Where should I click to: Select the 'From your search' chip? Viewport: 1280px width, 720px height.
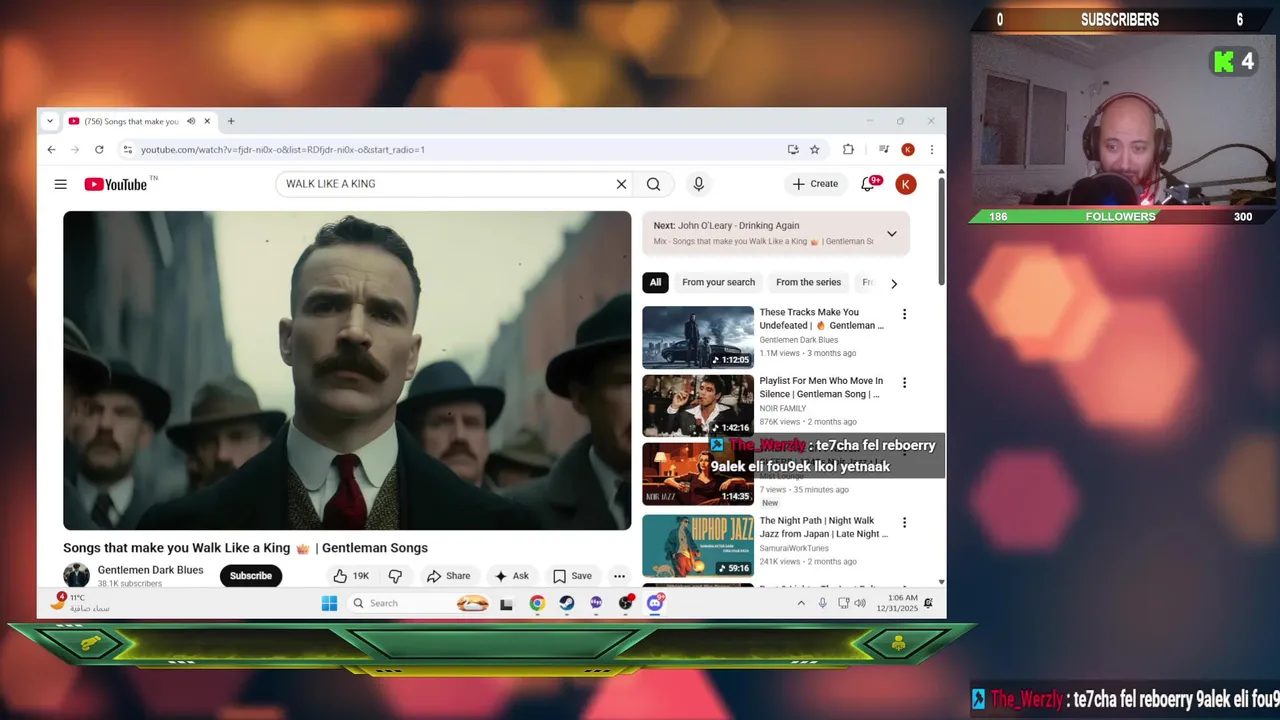(x=718, y=283)
